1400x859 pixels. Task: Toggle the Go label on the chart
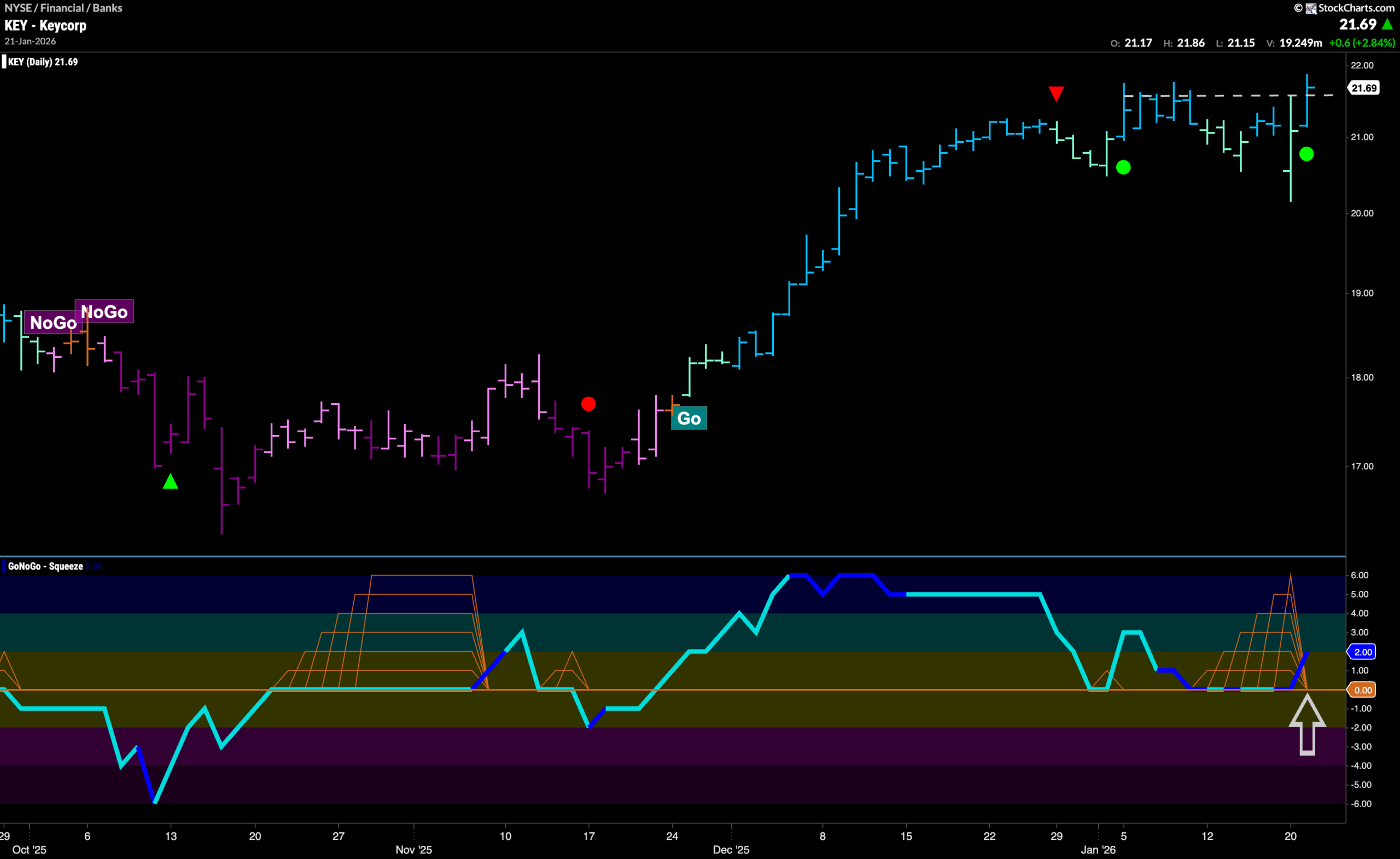[689, 418]
